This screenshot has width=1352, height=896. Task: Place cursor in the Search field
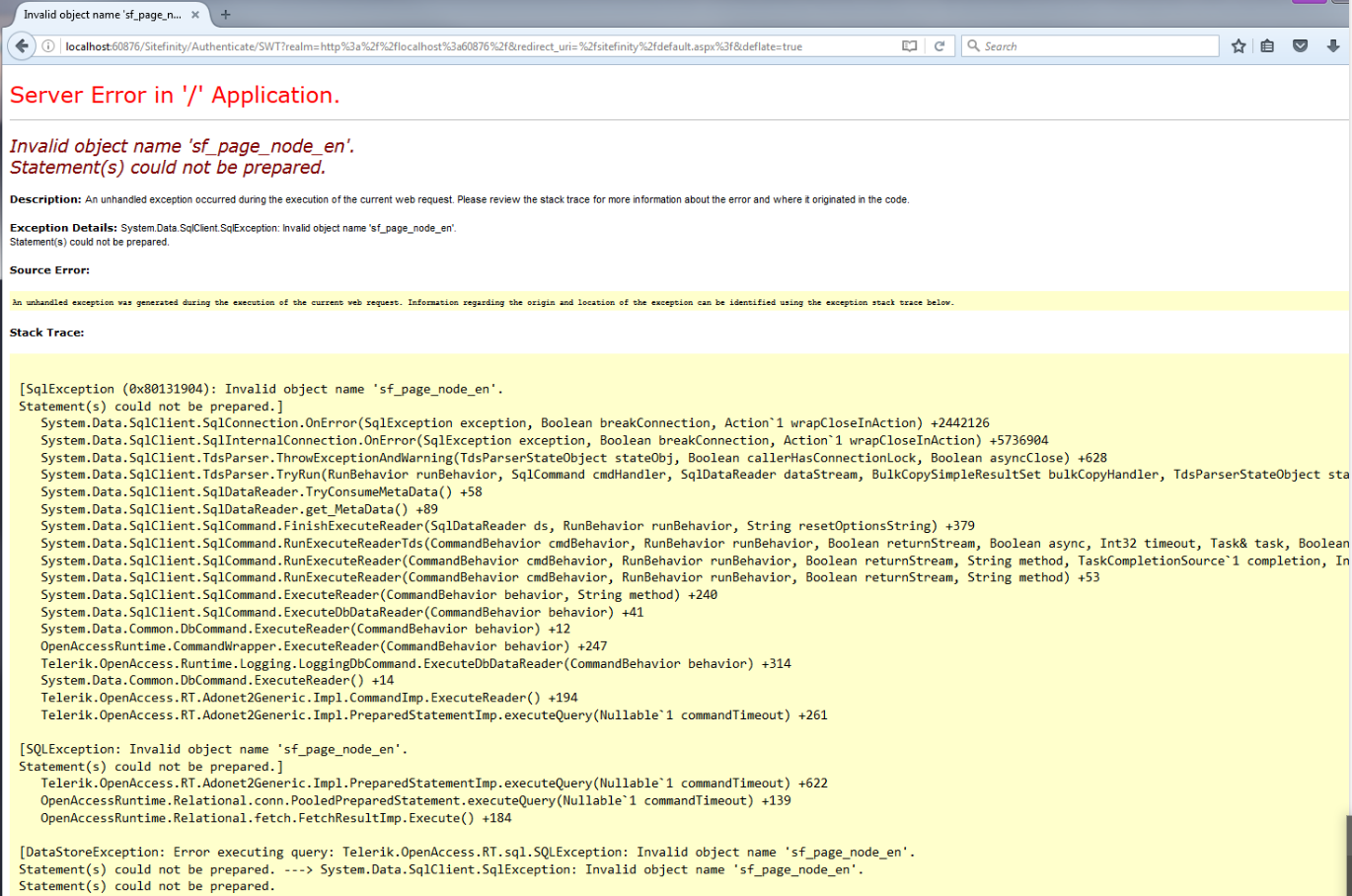point(1066,45)
